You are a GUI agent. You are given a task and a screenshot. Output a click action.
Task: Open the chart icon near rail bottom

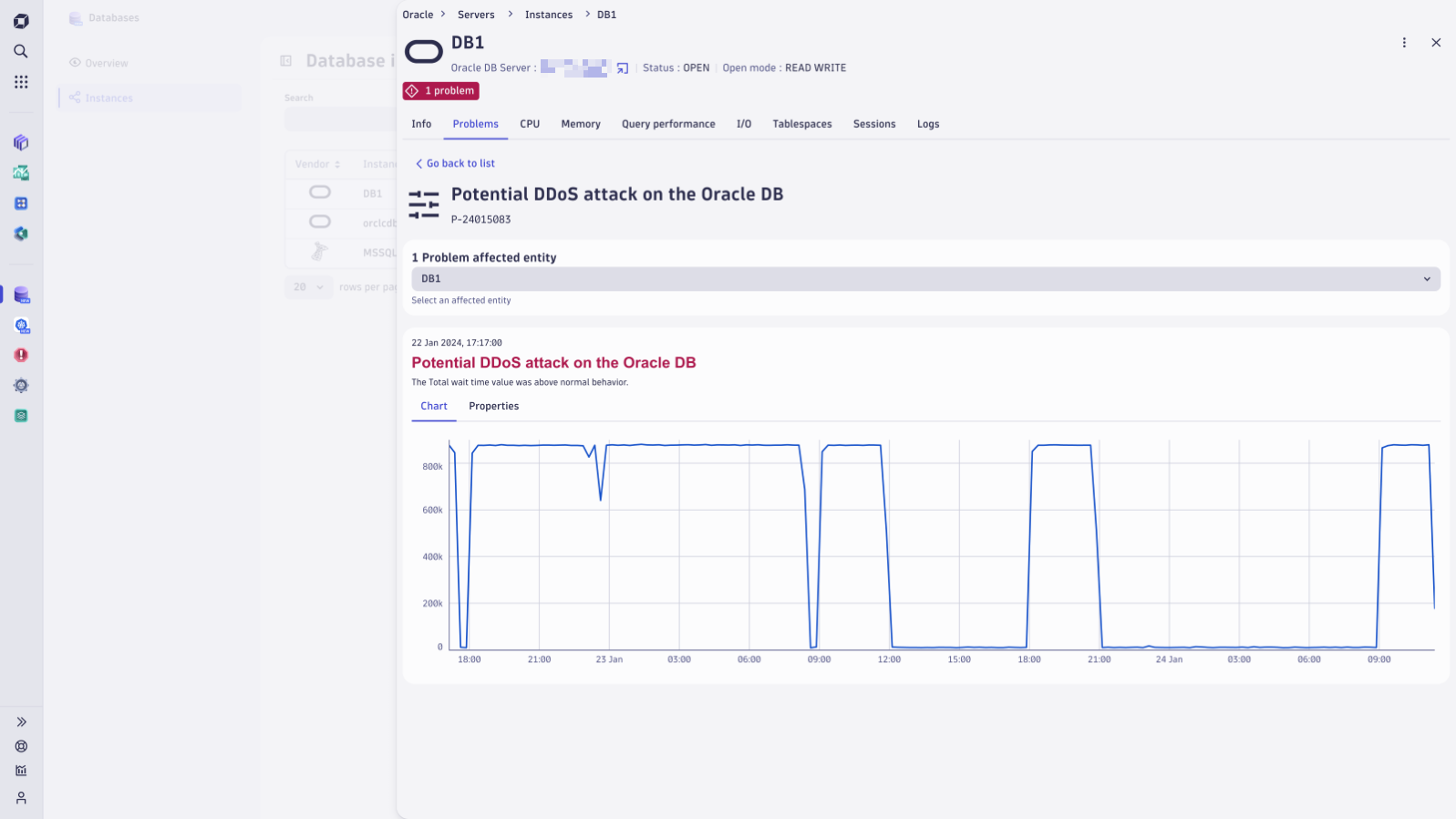(21, 771)
